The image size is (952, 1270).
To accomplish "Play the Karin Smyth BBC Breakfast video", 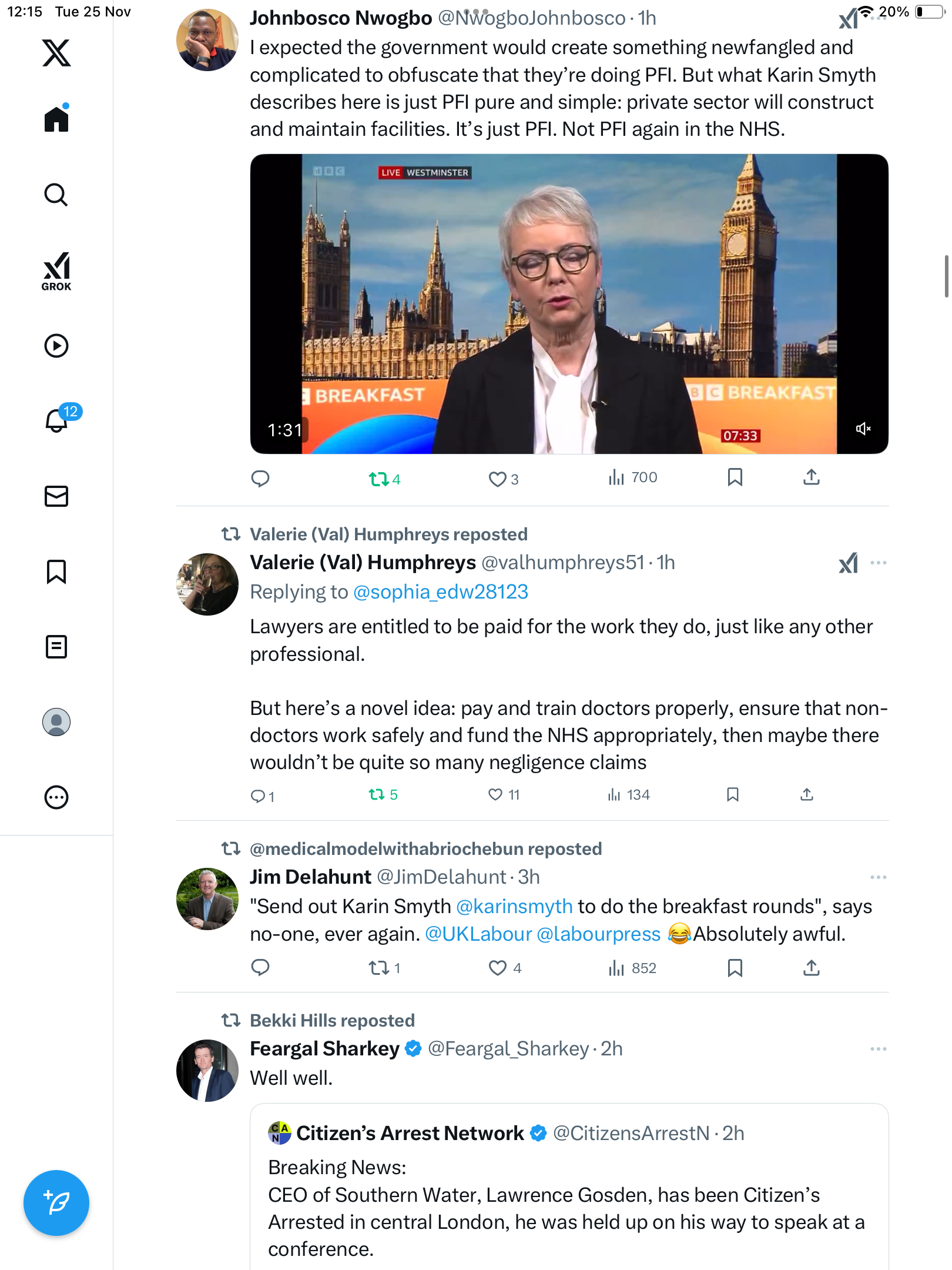I will click(569, 303).
